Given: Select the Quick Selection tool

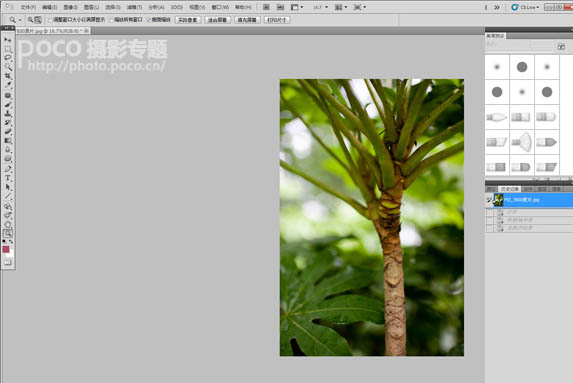Looking at the screenshot, I should click(8, 67).
